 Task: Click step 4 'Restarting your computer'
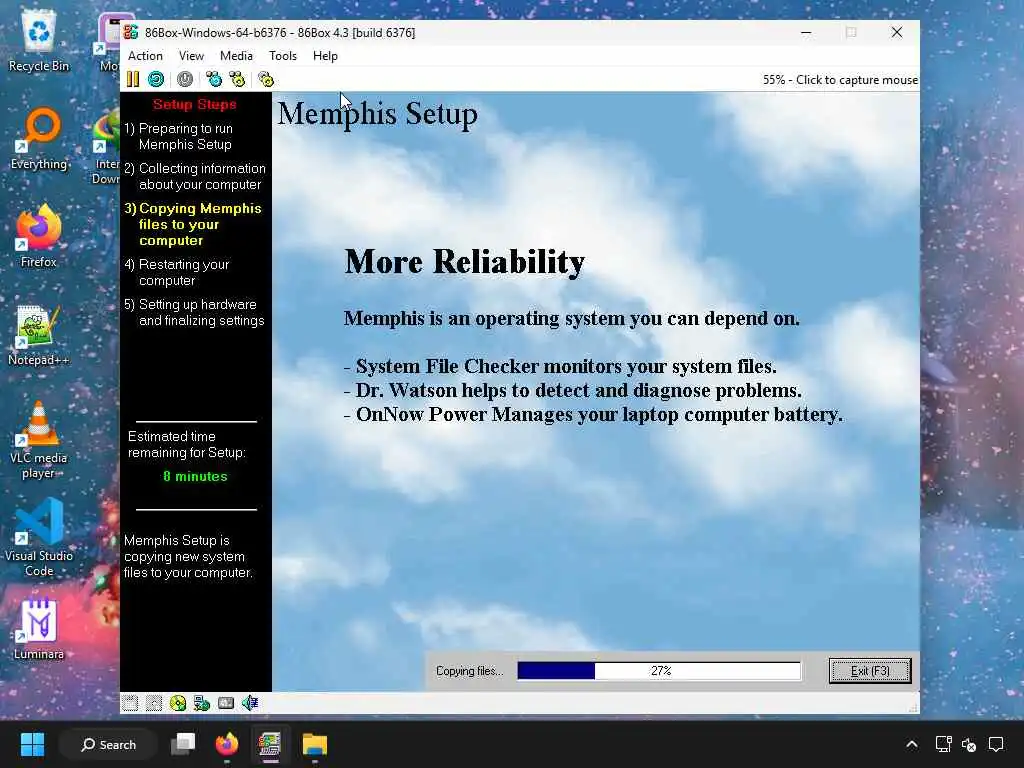click(176, 272)
